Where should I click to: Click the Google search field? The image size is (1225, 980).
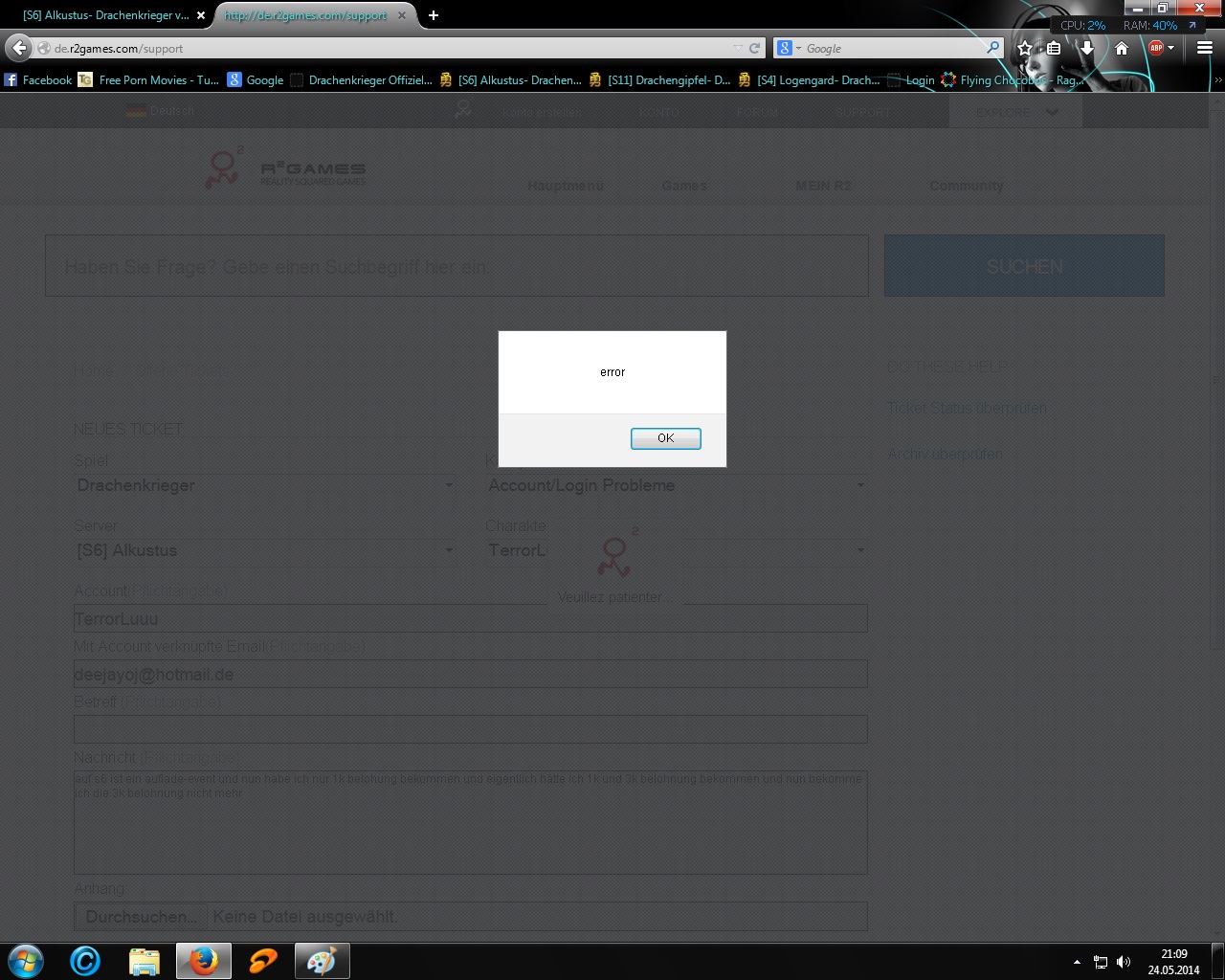tap(890, 48)
